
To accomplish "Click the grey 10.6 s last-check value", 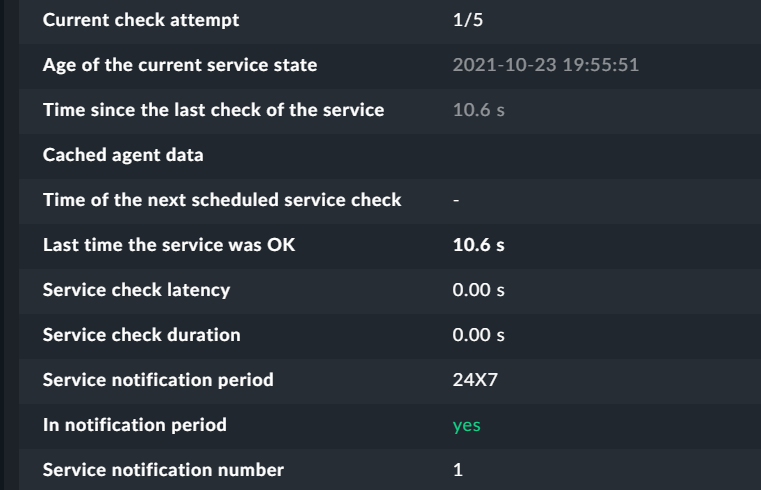I will point(478,110).
